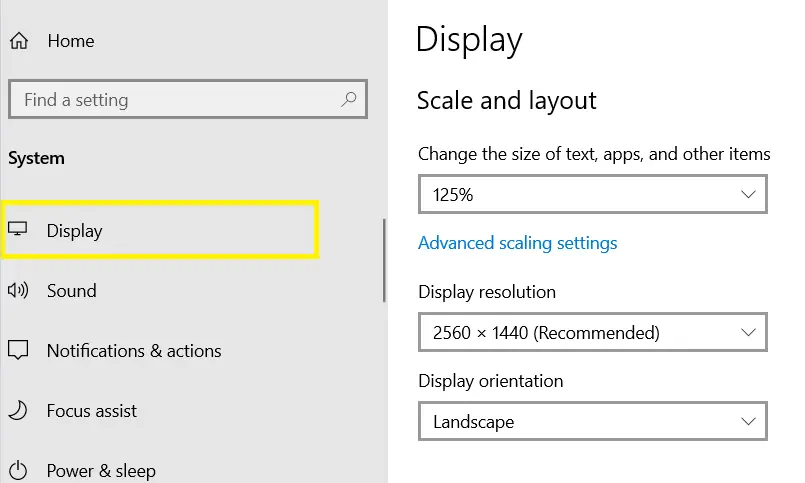The image size is (805, 483).
Task: Open Advanced scaling settings link
Action: [518, 243]
